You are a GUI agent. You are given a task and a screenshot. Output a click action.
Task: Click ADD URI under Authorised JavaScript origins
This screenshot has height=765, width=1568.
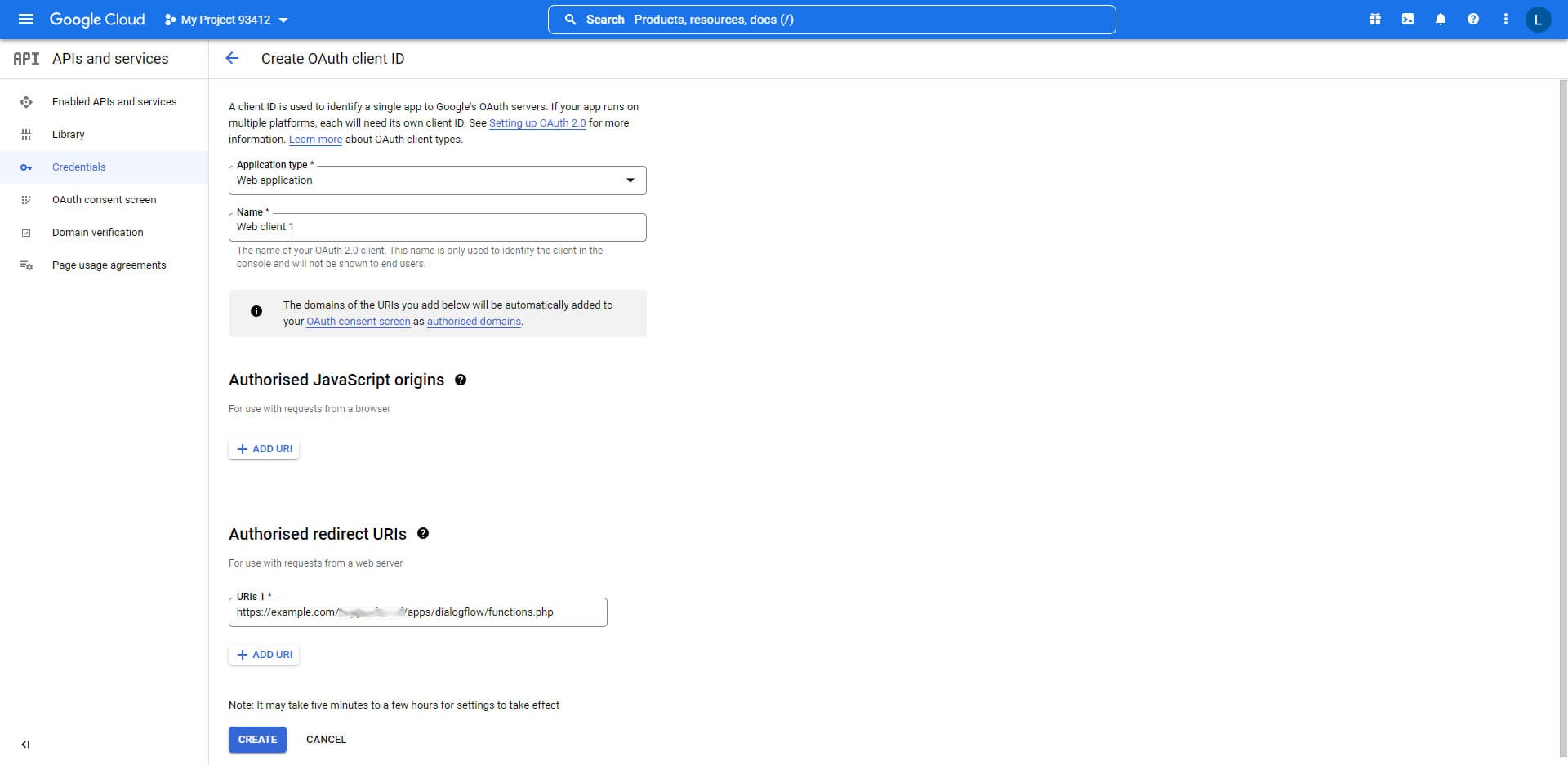coord(264,448)
